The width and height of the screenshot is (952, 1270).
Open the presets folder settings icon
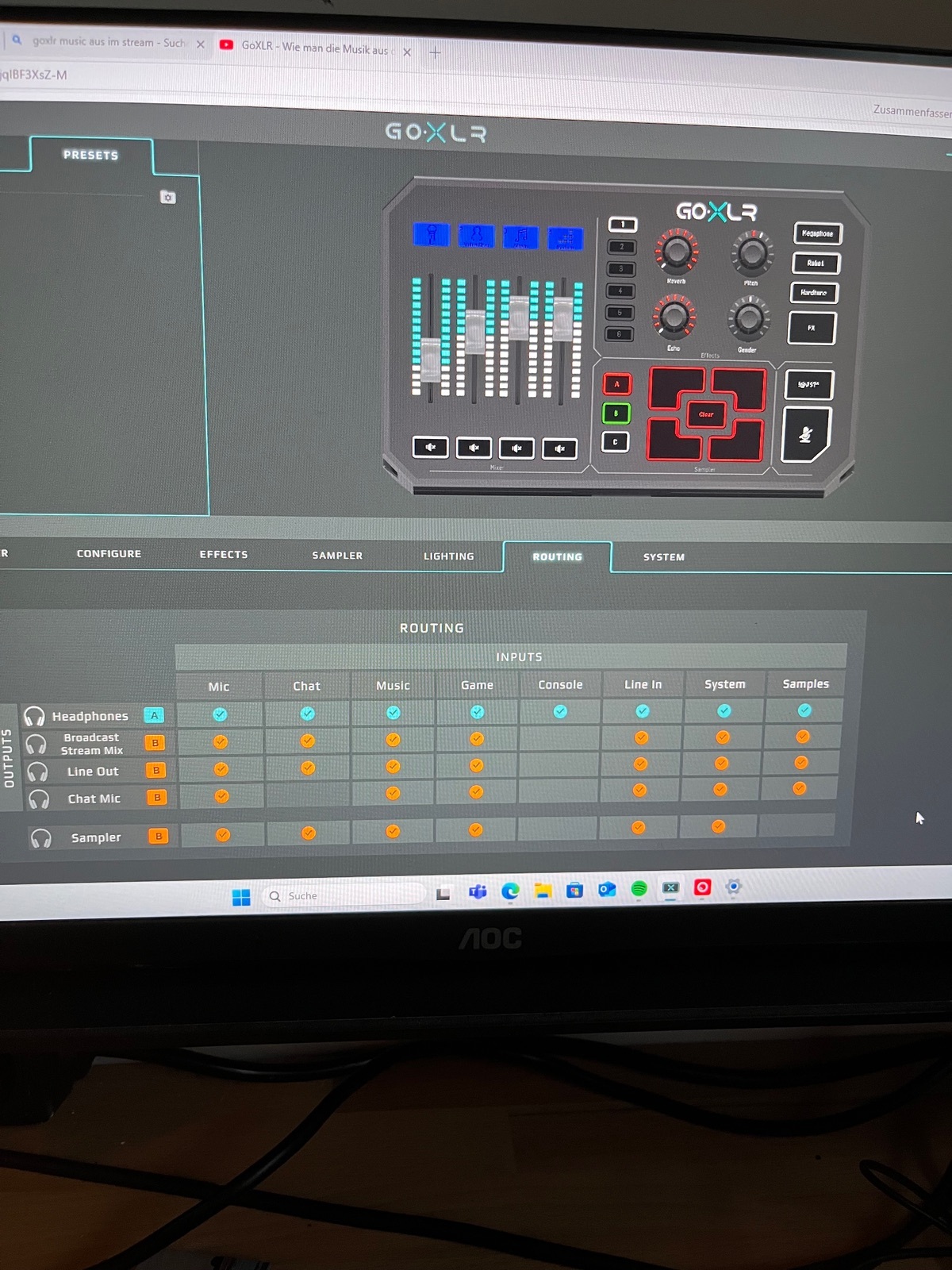coord(167,197)
